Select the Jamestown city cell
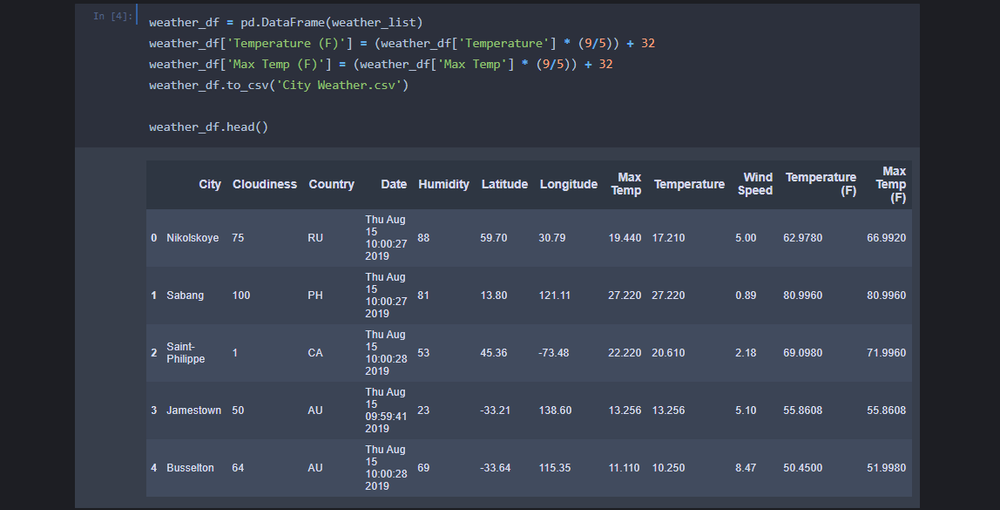This screenshot has width=1000, height=510. 194,410
